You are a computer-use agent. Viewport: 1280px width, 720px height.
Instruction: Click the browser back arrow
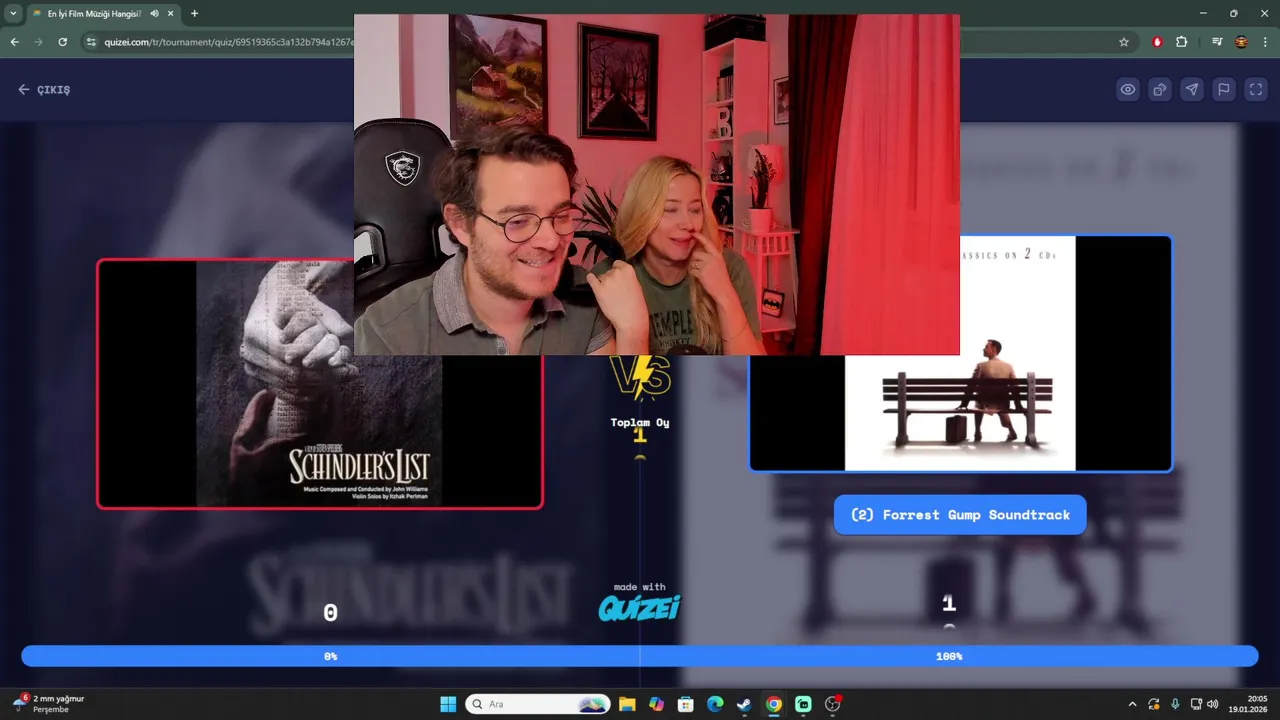[x=14, y=42]
